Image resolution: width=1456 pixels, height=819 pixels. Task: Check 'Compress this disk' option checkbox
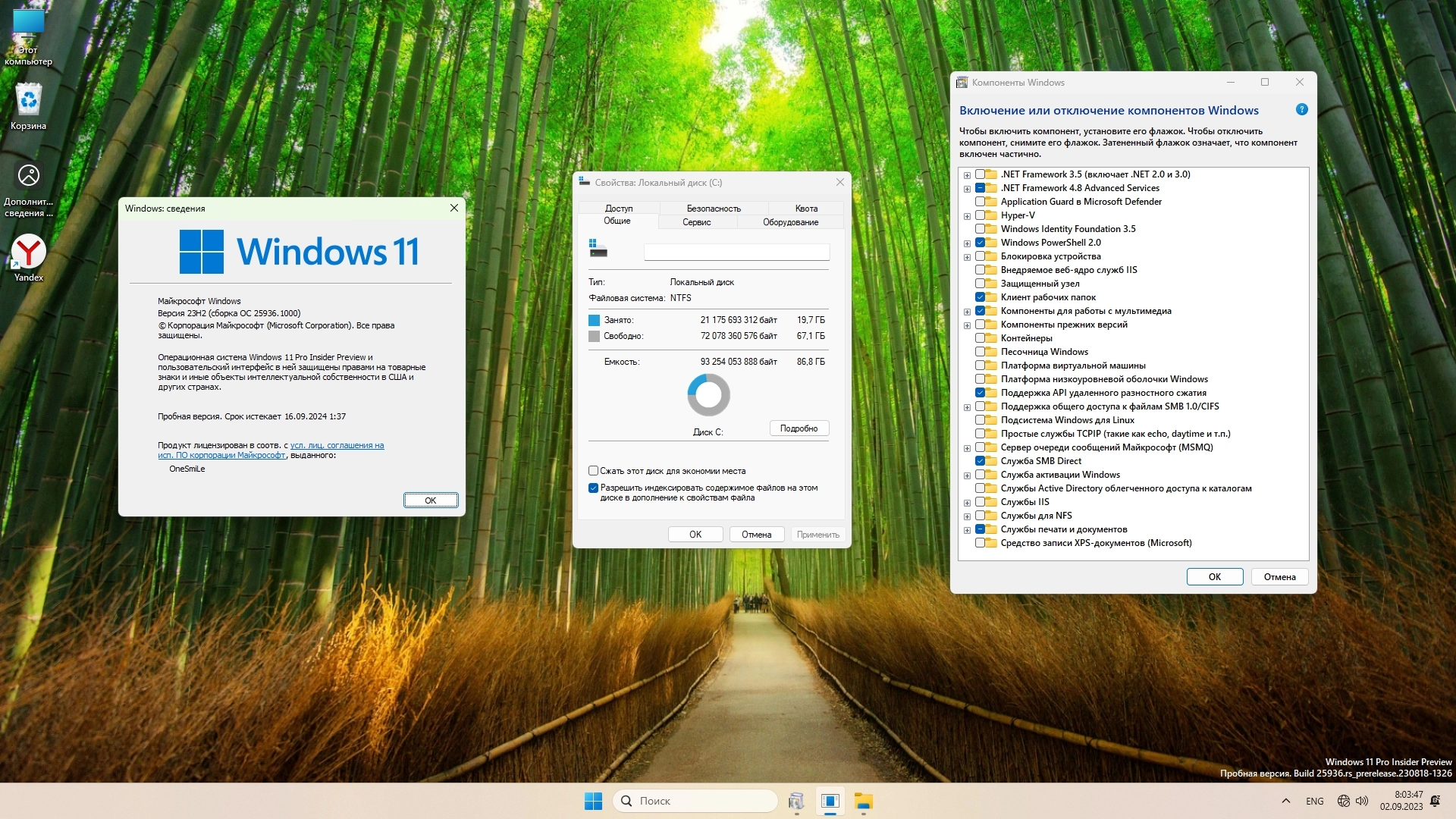click(594, 471)
